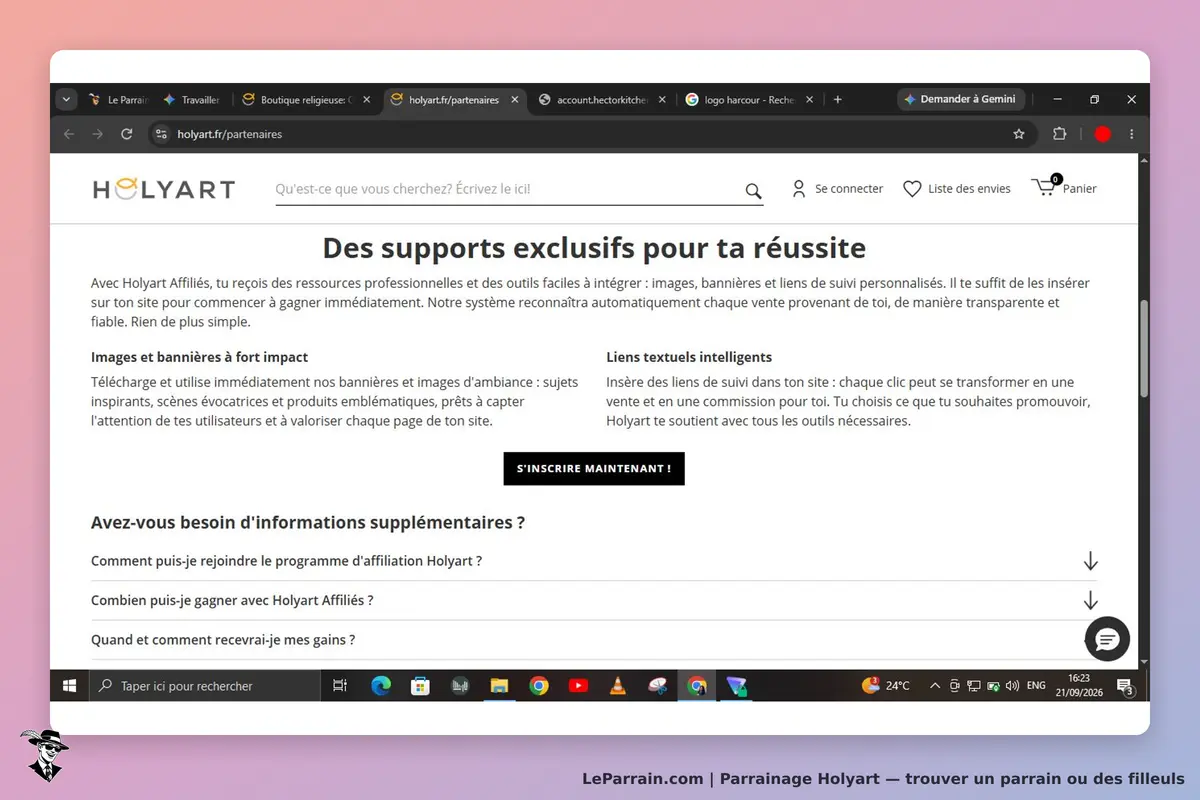Click the Windows taskbar search box
The image size is (1200, 800).
(x=205, y=686)
